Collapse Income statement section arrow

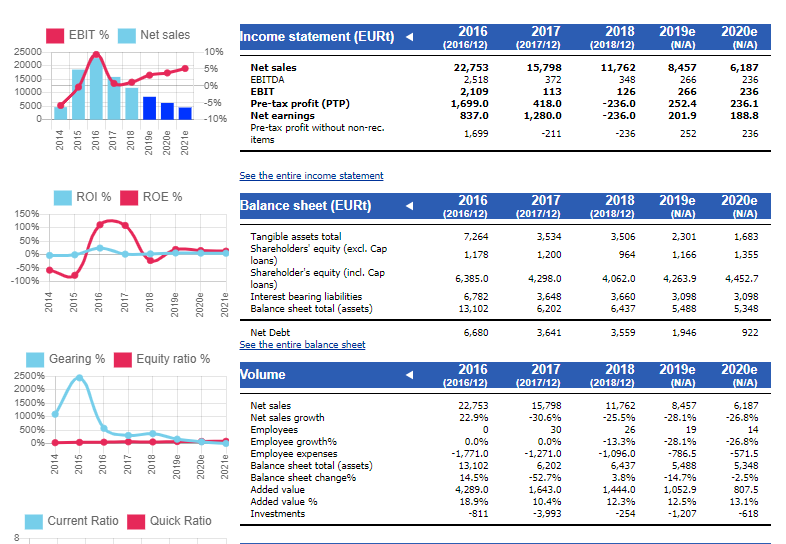pyautogui.click(x=410, y=37)
